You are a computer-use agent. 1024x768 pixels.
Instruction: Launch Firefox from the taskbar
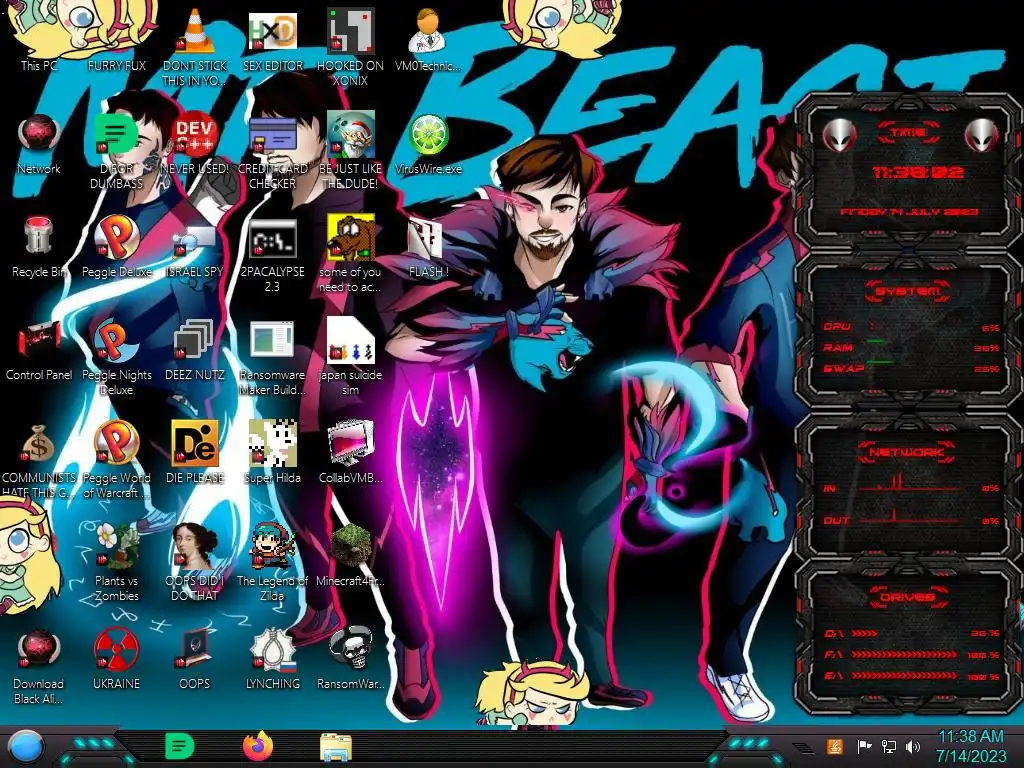[x=258, y=746]
